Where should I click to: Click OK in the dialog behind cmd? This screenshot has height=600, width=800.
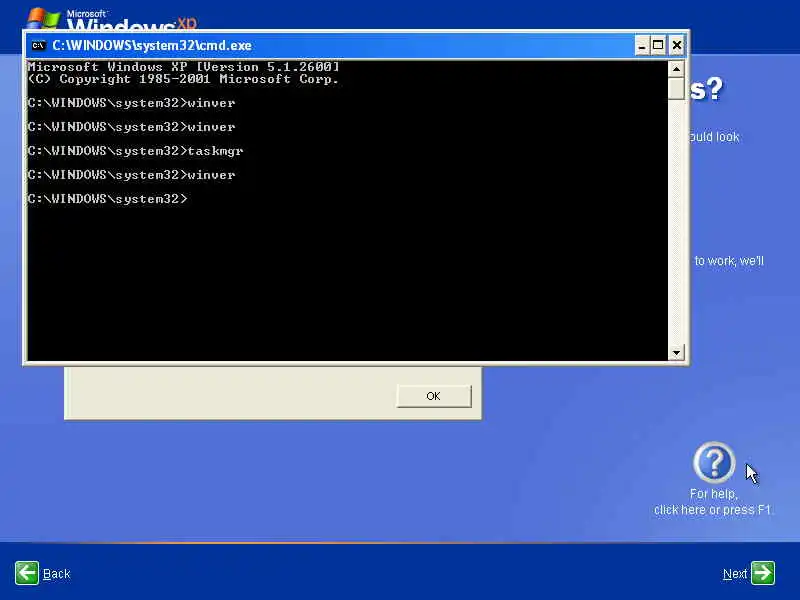point(434,396)
